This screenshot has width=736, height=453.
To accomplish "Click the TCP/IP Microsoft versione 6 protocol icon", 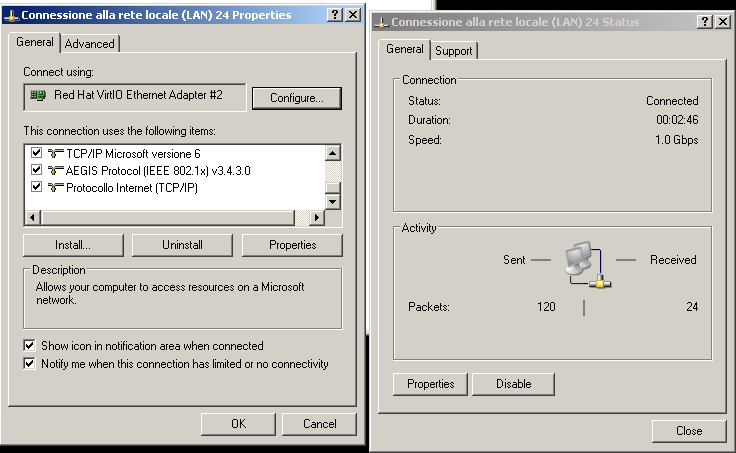I will coord(55,153).
